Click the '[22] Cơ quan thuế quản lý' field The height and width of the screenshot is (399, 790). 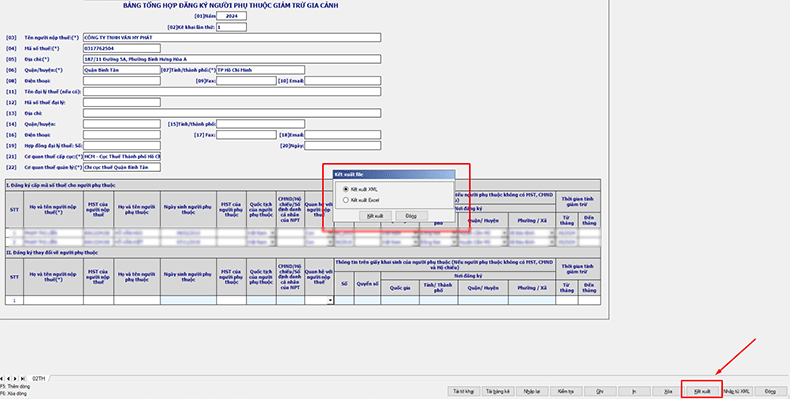click(122, 167)
